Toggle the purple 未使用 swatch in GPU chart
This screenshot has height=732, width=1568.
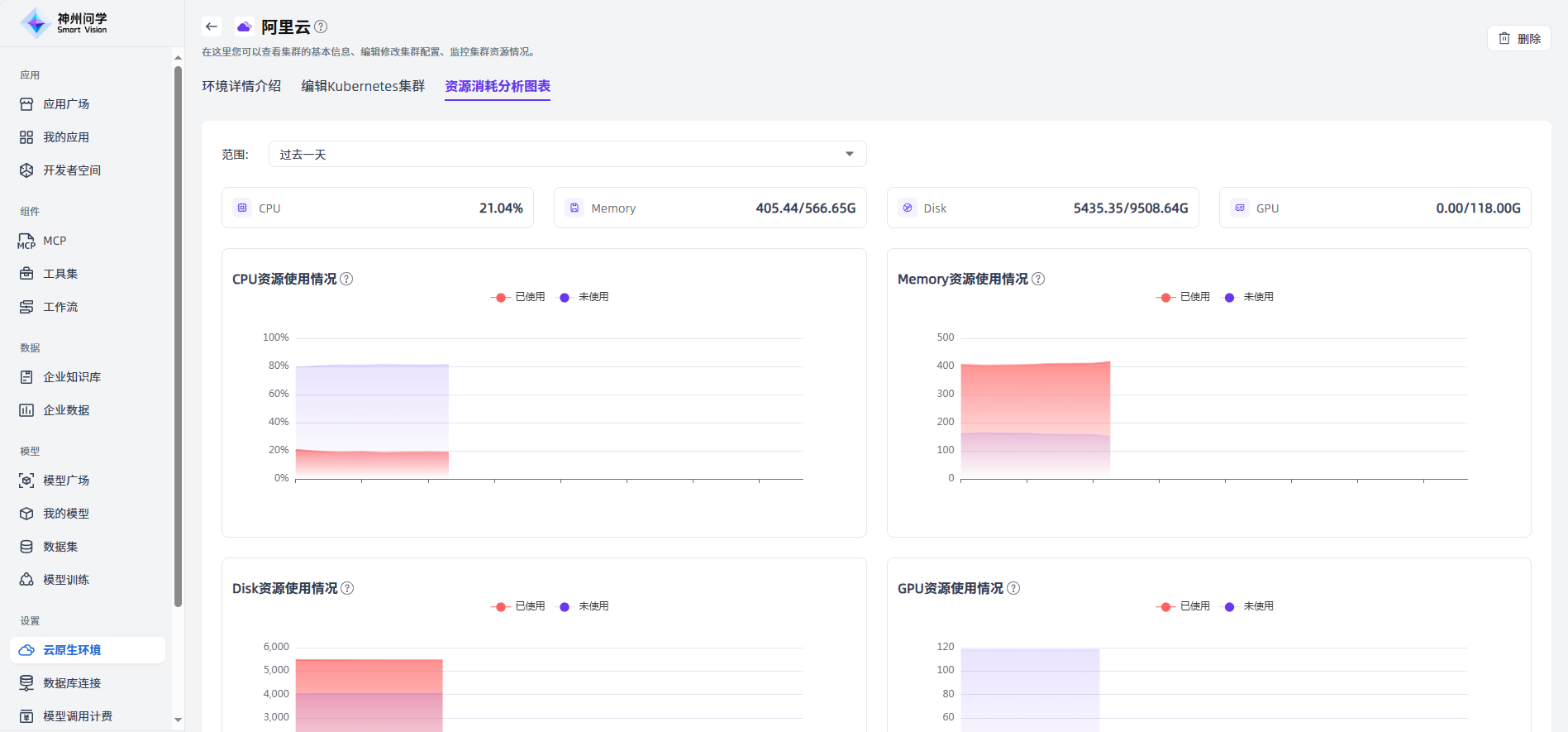(1230, 606)
